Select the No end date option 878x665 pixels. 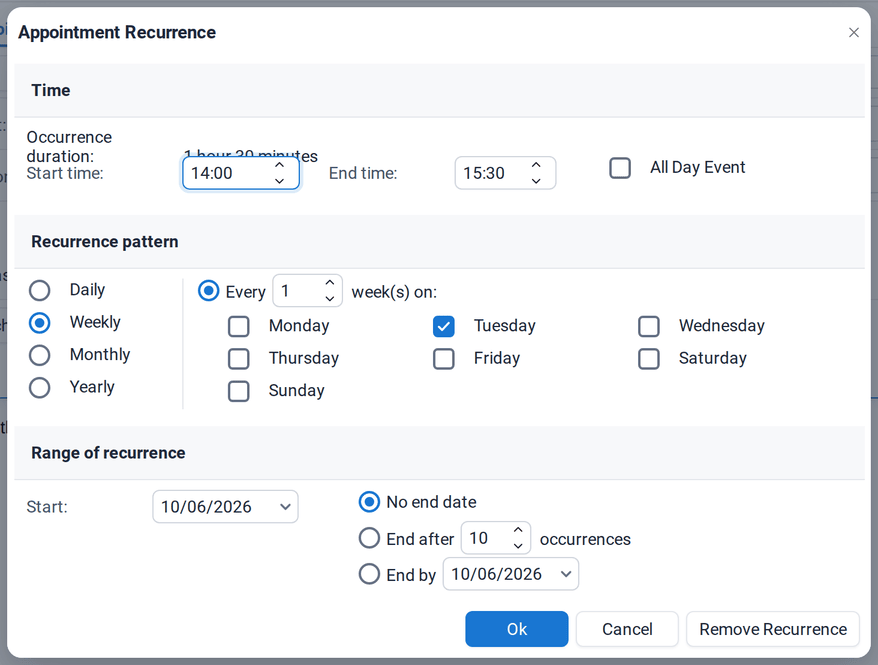tap(369, 502)
